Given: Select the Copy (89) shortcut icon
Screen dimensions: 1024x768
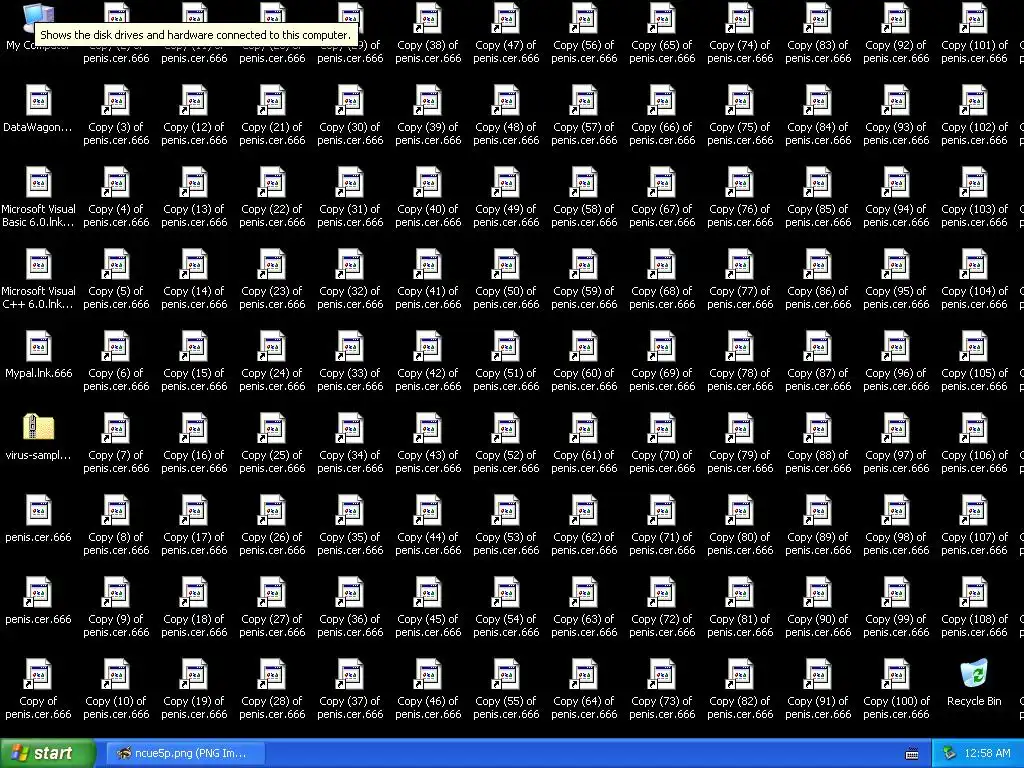Looking at the screenshot, I should point(818,511).
